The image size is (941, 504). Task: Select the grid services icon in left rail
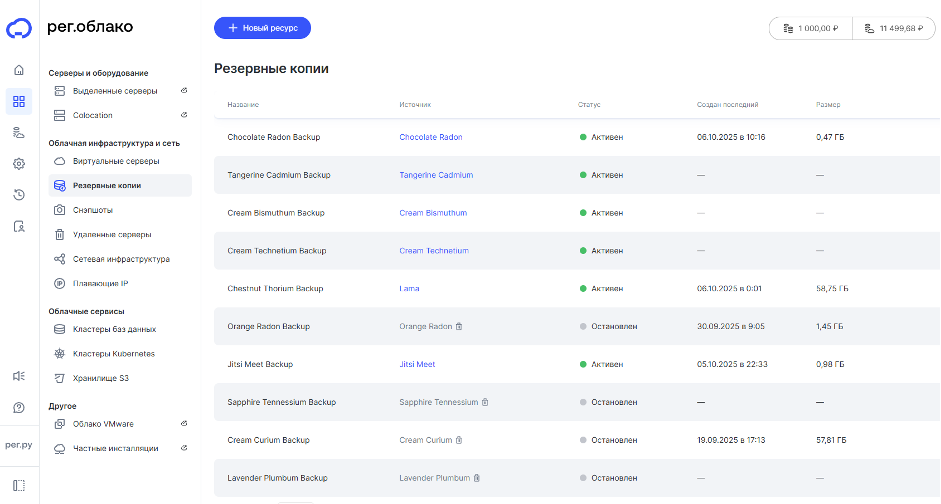tap(18, 101)
